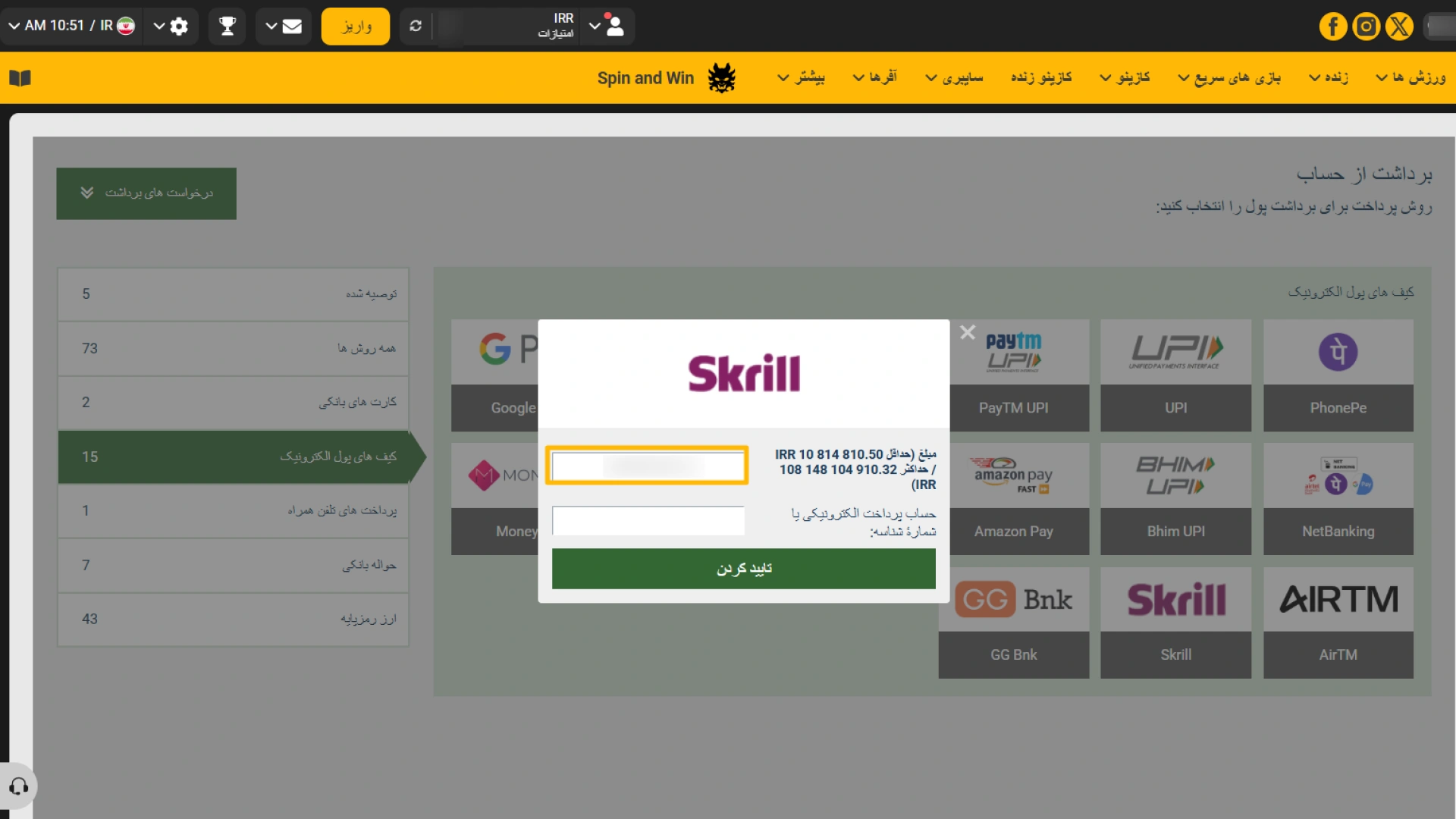Expand the بازی های سریع (fast games) menu

click(1229, 77)
